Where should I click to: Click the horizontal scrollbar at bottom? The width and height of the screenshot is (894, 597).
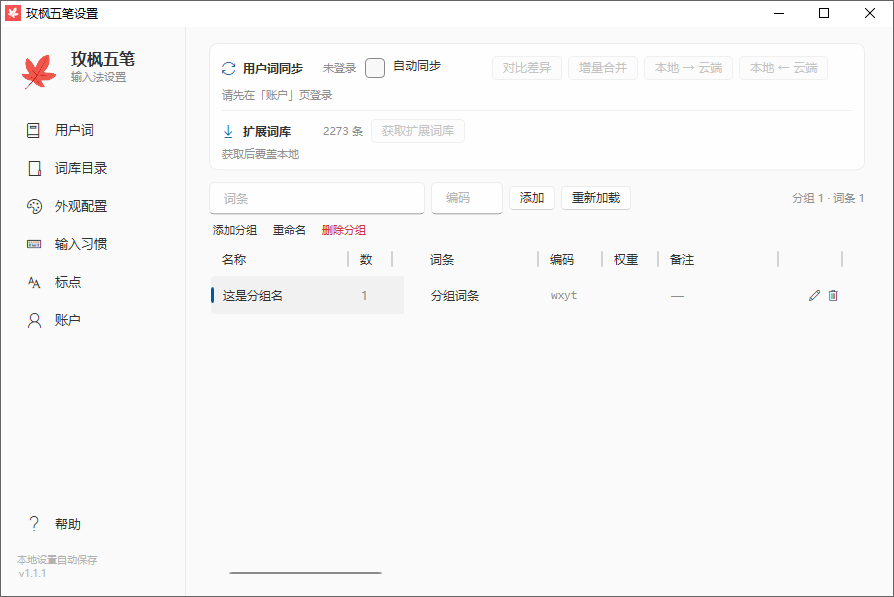click(306, 572)
